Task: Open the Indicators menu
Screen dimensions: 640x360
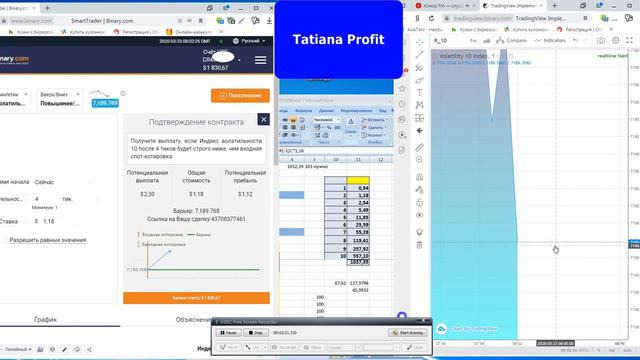Action: (550, 40)
